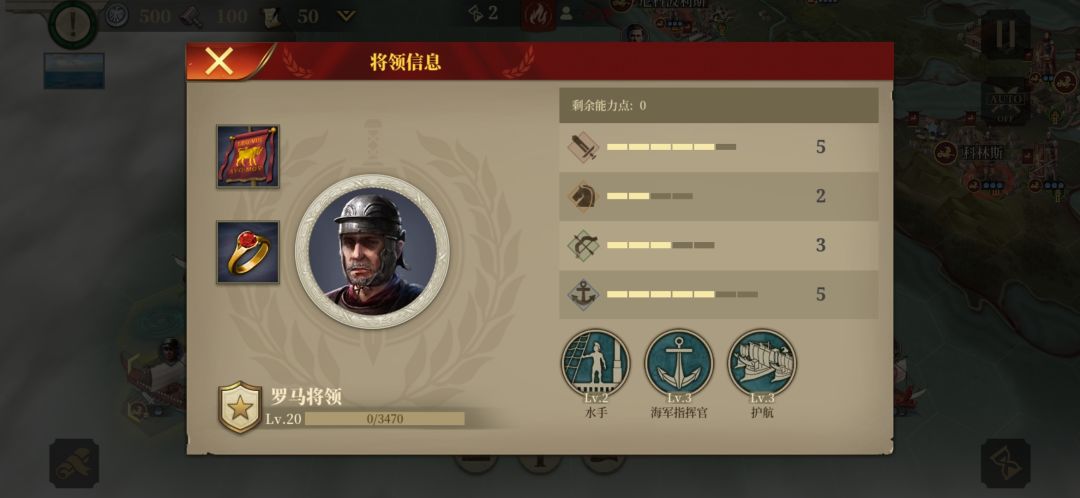This screenshot has height=498, width=1080.
Task: Pause the game with pause button
Action: point(1006,34)
